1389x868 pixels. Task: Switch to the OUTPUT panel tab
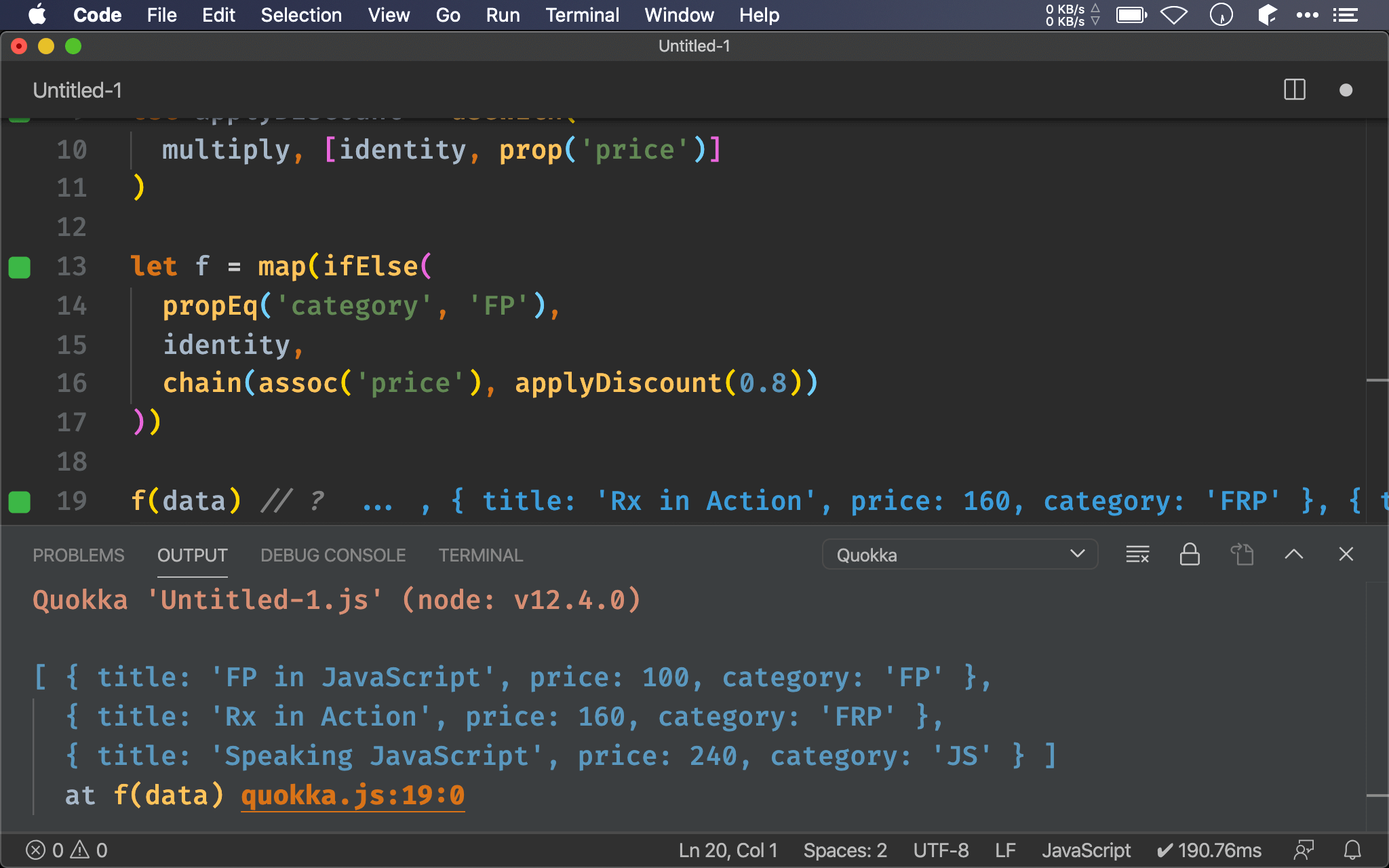point(192,555)
